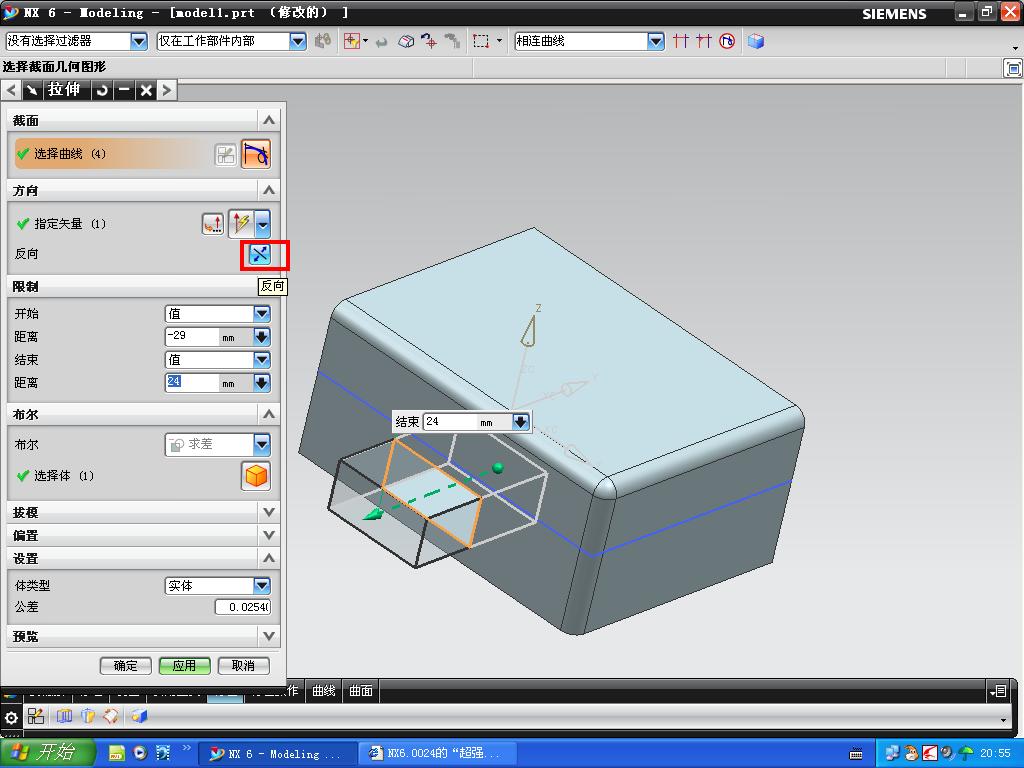The image size is (1024, 768).
Task: Click the previous arrow on 拉伸 title bar
Action: click(12, 90)
